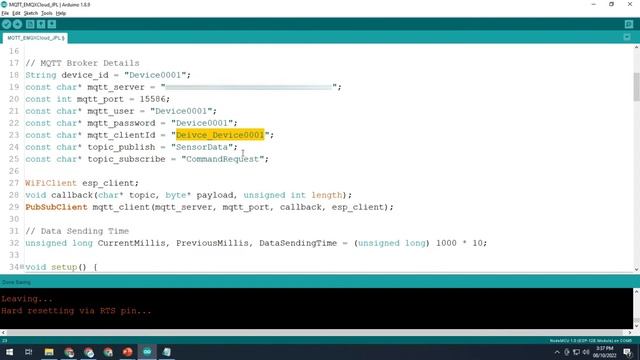Screen dimensions: 640x360
Task: Click the Verify sketch checkmark button
Action: (x=7, y=24)
